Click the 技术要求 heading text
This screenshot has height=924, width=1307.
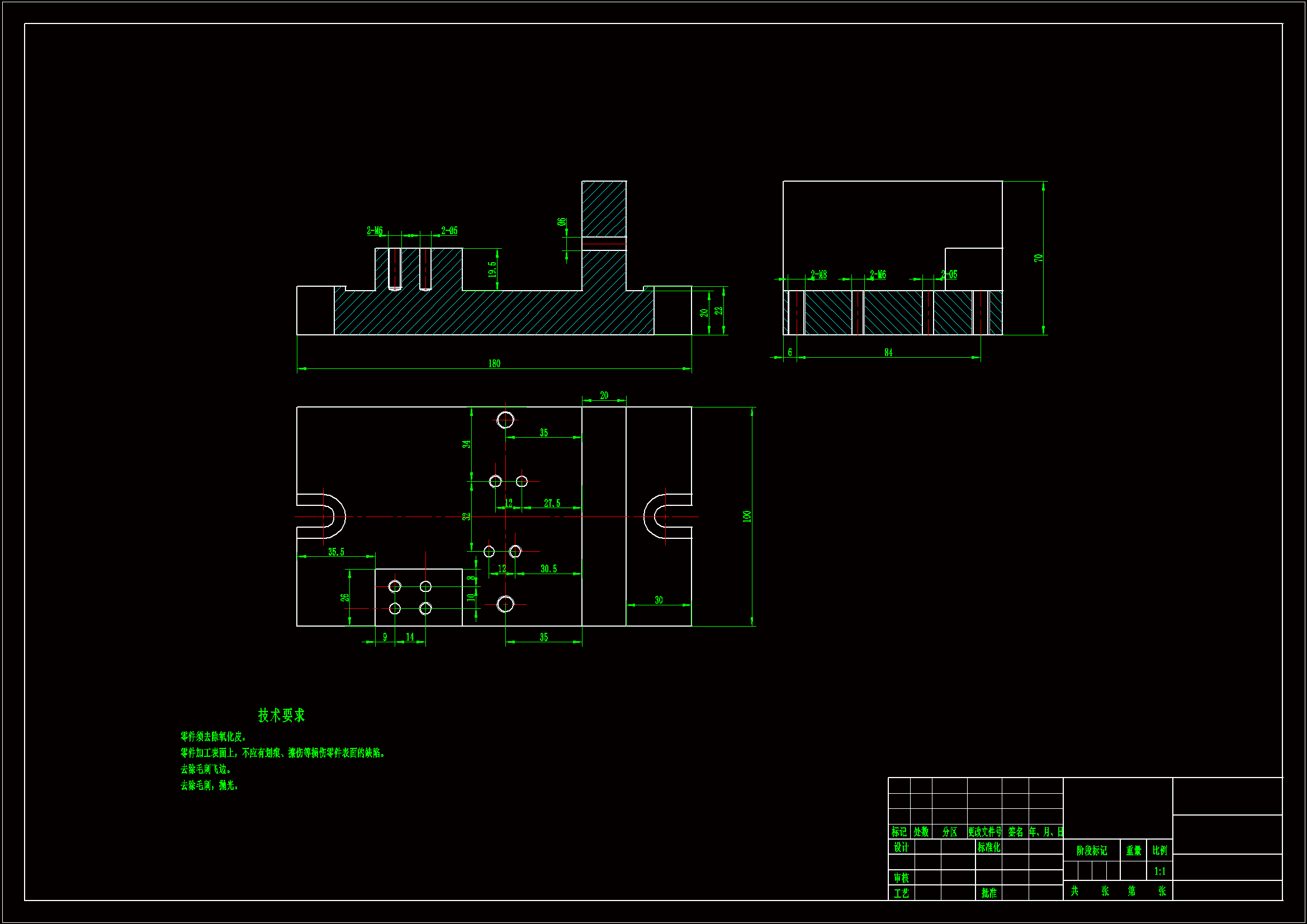pos(281,715)
